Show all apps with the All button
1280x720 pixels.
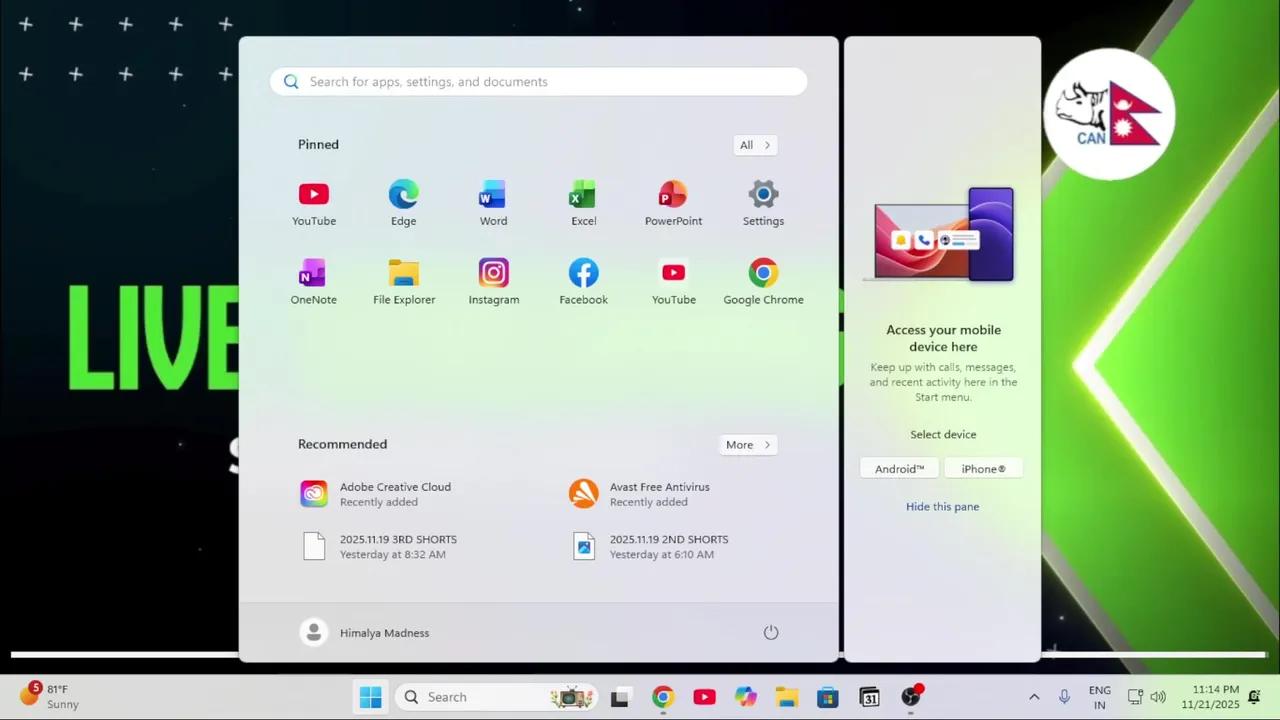[755, 145]
